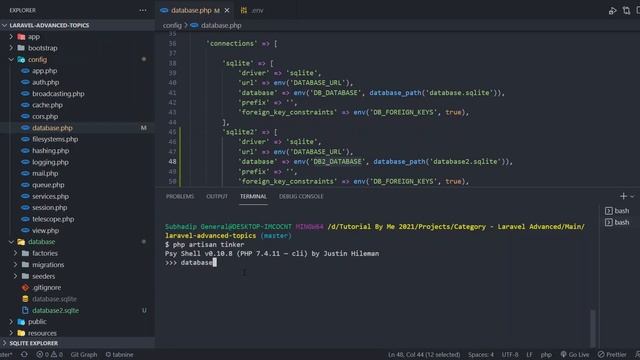This screenshot has width=640, height=360.
Task: Click the terminal scrollbar thumb
Action: pyautogui.click(x=593, y=328)
